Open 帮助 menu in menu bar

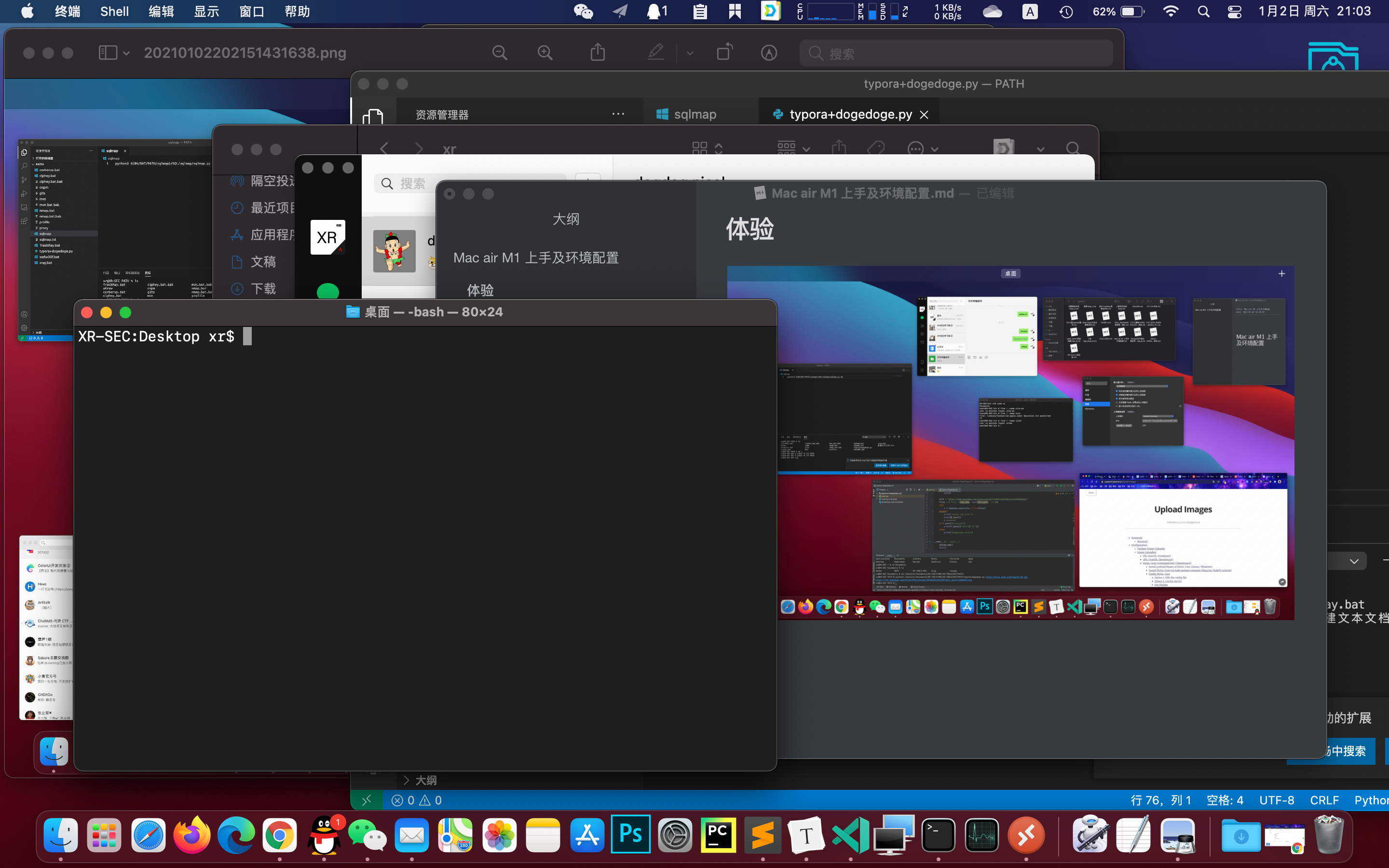[x=297, y=12]
